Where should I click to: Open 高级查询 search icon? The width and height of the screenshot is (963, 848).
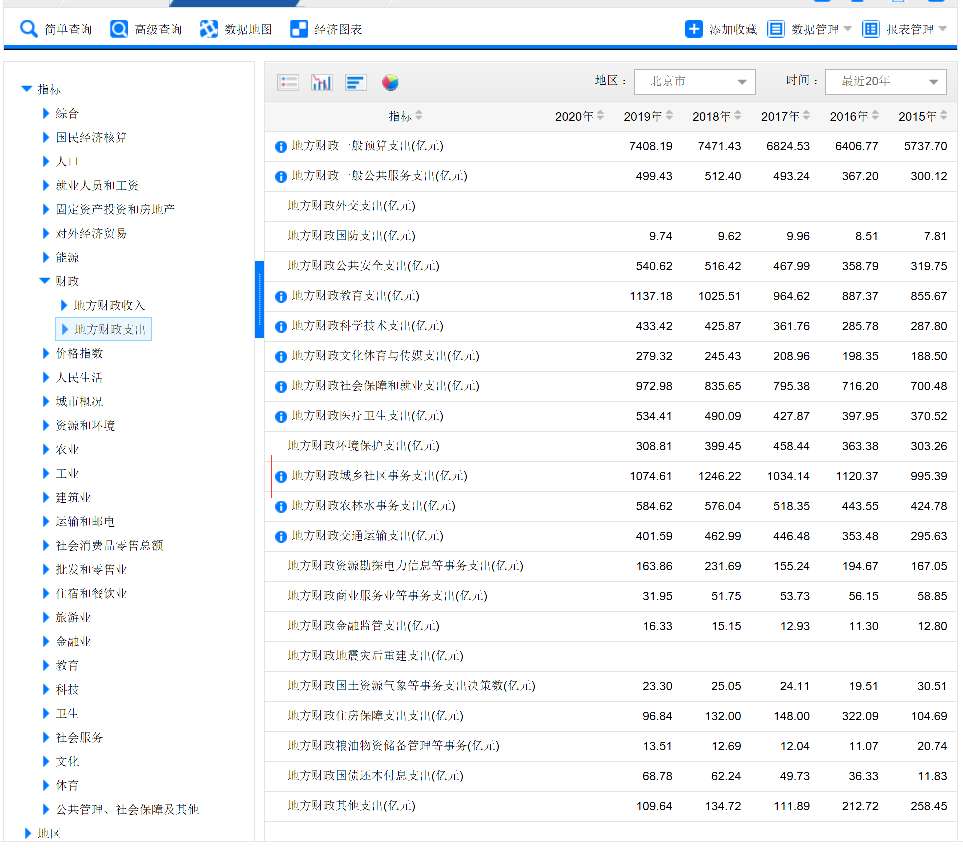pyautogui.click(x=119, y=29)
